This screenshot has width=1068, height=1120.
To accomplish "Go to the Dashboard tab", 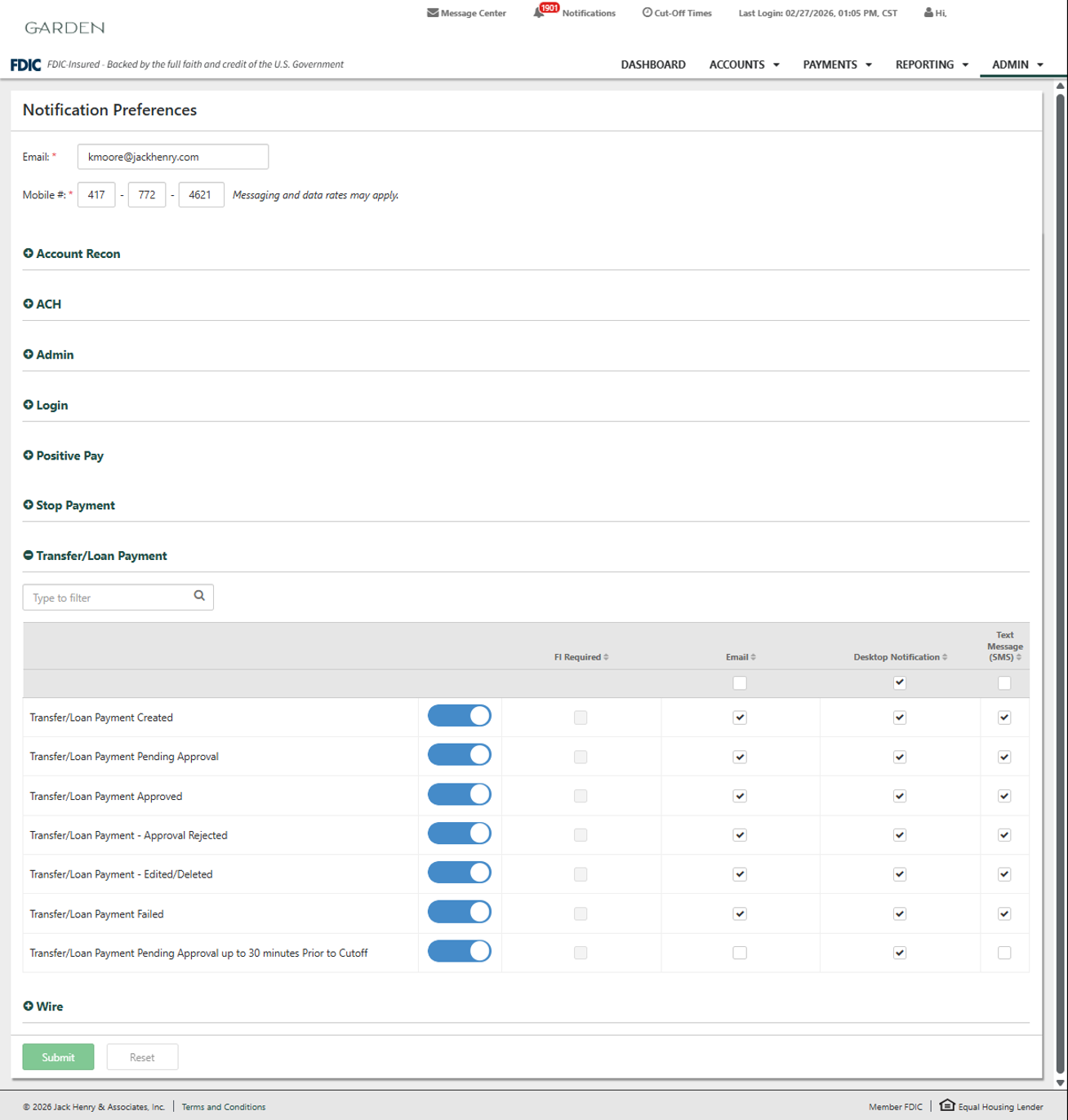I will pos(652,64).
